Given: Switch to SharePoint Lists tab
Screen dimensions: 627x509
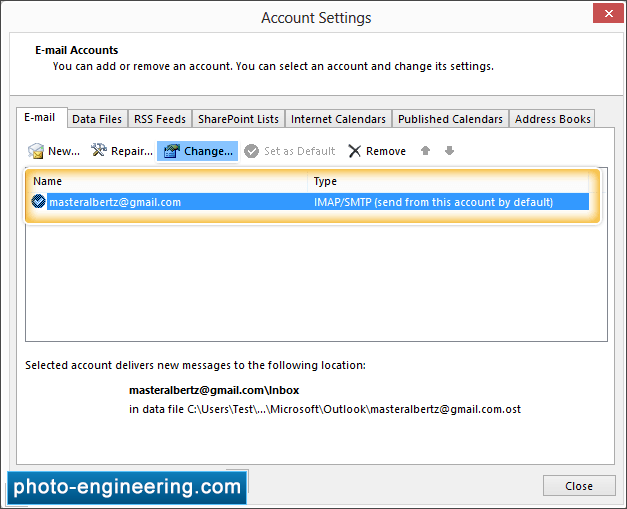Looking at the screenshot, I should (238, 119).
